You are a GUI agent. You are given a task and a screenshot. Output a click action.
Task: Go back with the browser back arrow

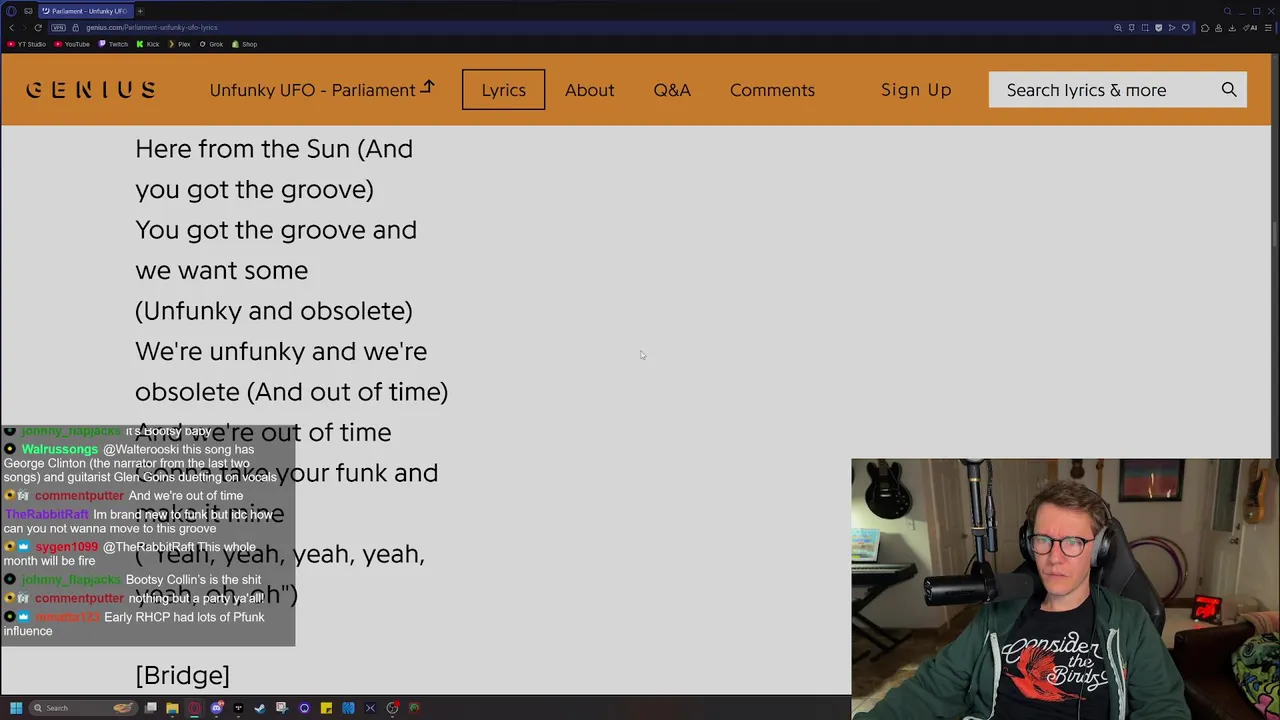(x=11, y=28)
